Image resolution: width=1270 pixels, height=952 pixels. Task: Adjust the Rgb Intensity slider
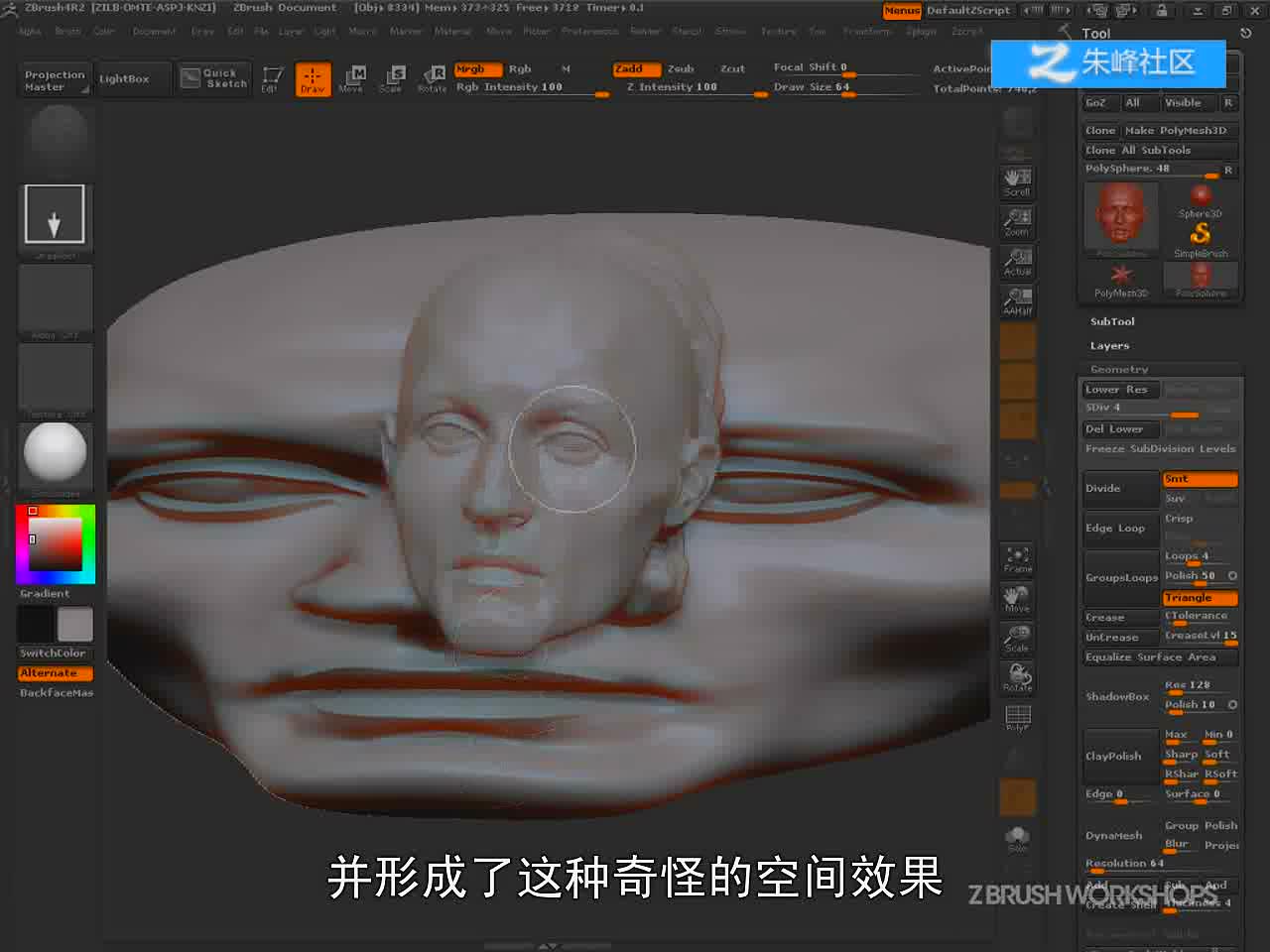(532, 87)
